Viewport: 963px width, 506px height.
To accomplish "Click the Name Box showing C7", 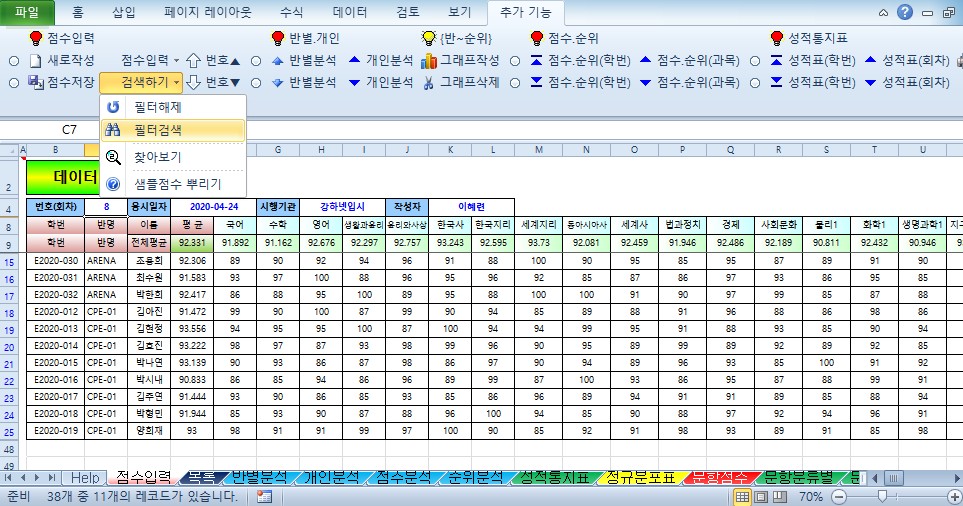I will tap(69, 130).
